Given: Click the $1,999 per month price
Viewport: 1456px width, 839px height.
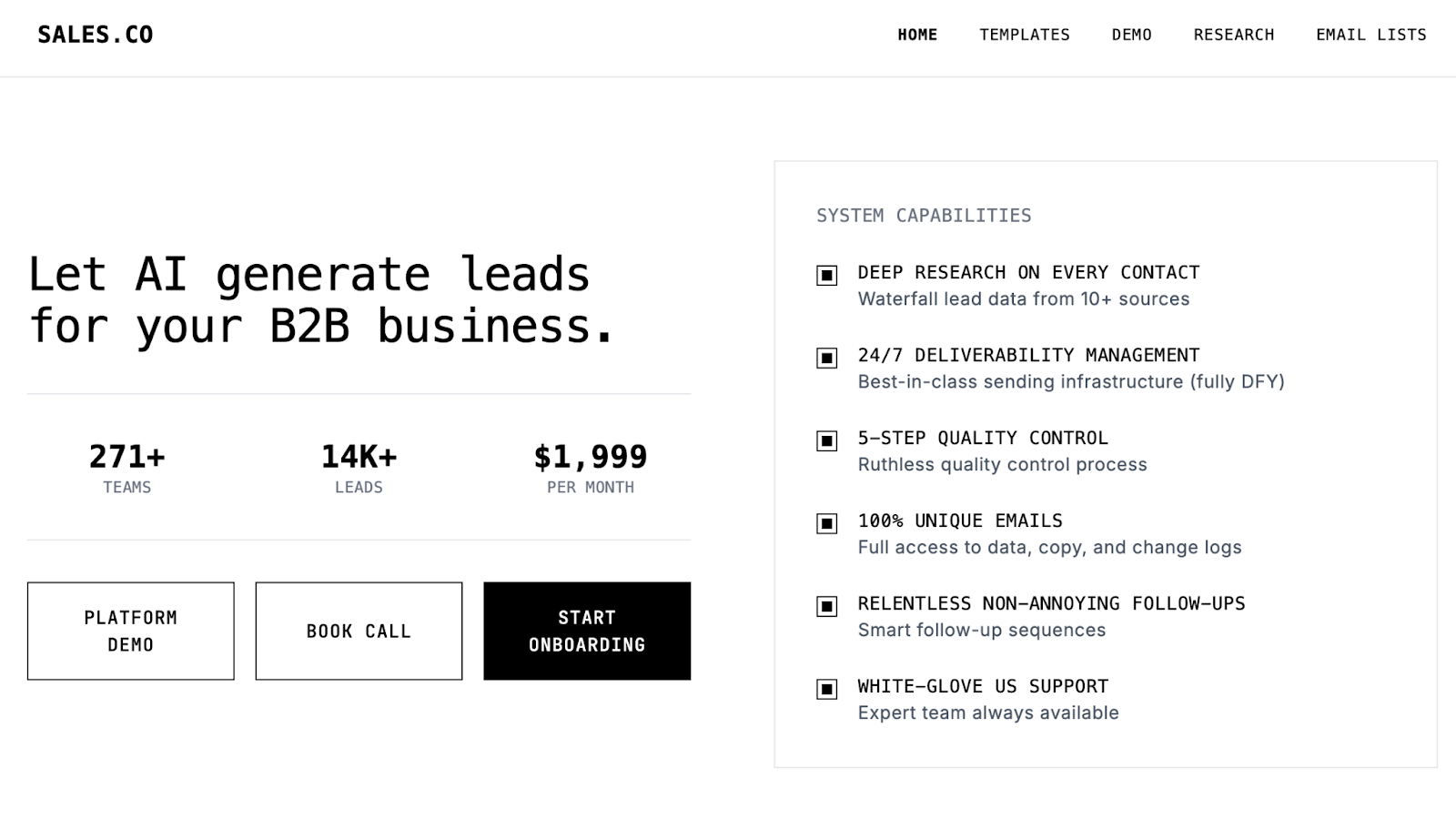Looking at the screenshot, I should [x=591, y=467].
